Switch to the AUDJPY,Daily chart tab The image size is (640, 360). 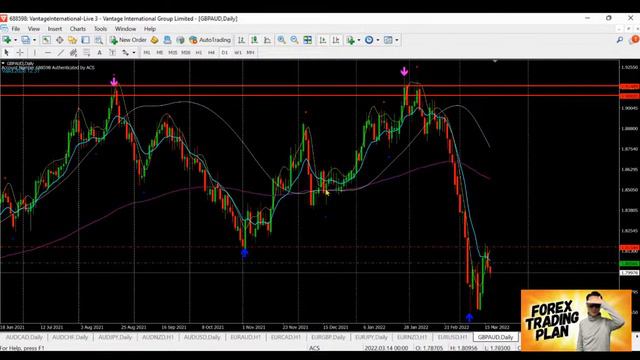[x=115, y=338]
